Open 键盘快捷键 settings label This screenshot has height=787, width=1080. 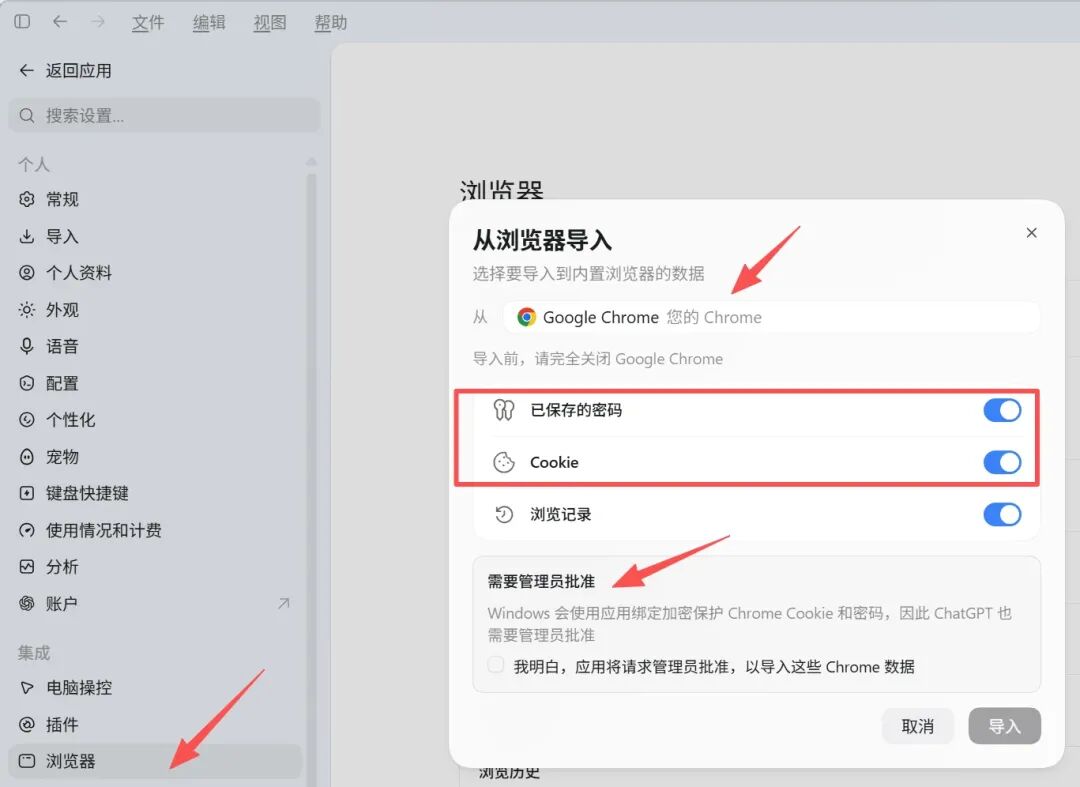pyautogui.click(x=87, y=493)
